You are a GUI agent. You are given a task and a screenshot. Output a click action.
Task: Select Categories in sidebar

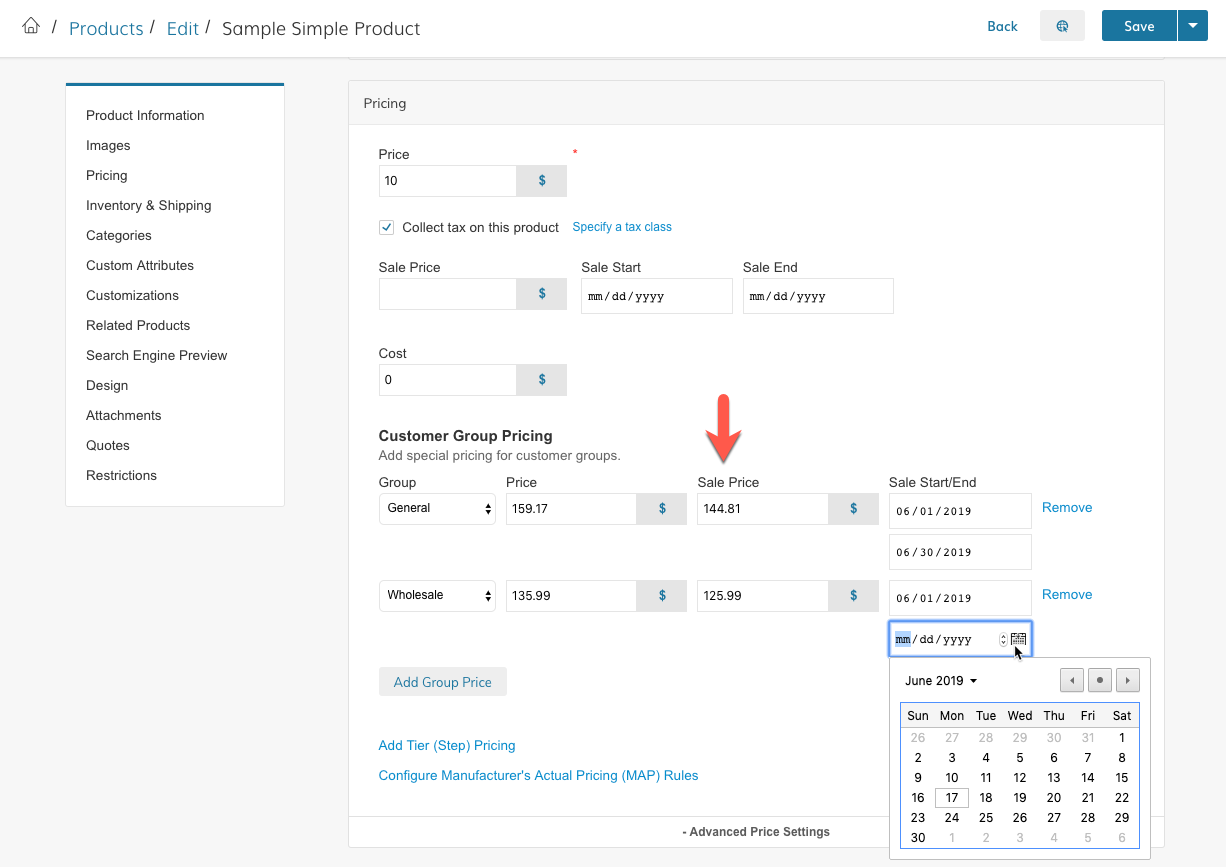pyautogui.click(x=119, y=235)
